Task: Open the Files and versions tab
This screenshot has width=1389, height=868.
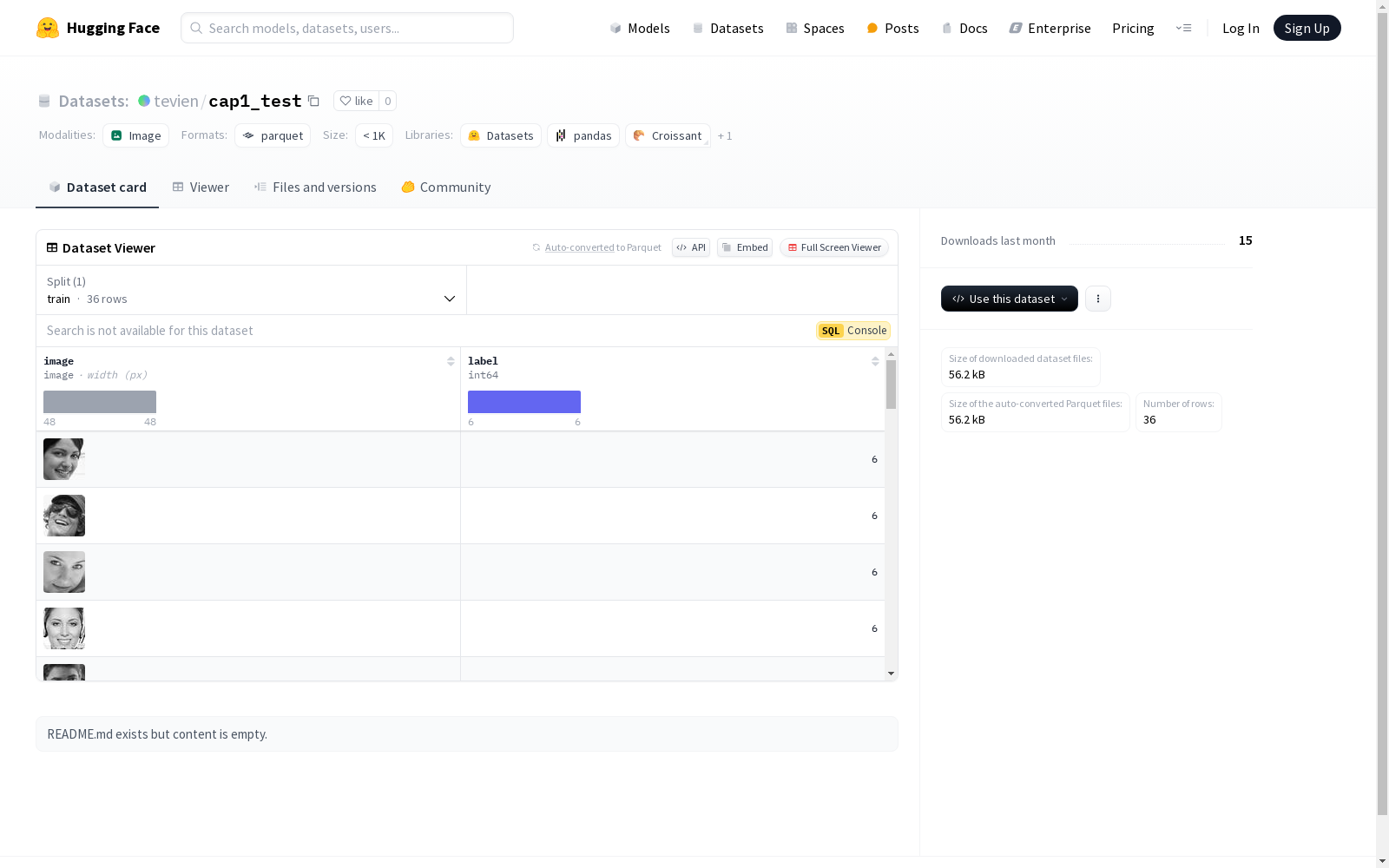Action: (315, 187)
